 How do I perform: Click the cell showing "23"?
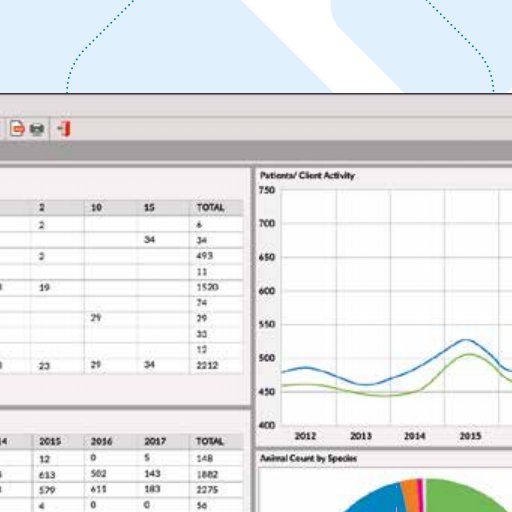click(x=44, y=366)
